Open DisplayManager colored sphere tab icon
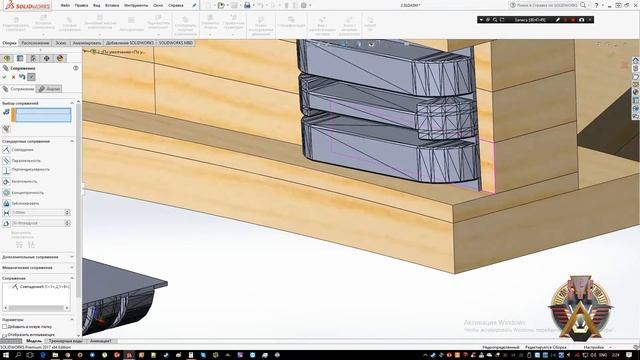This screenshot has width=640, height=360. click(60, 58)
